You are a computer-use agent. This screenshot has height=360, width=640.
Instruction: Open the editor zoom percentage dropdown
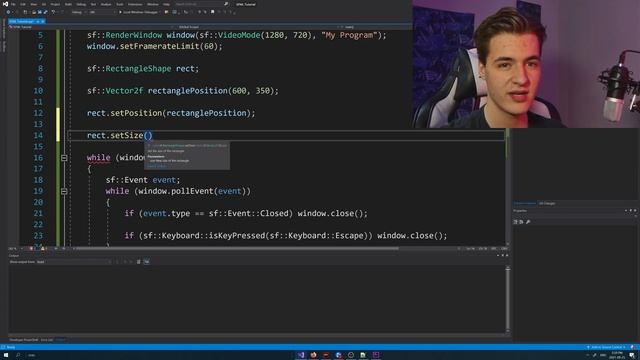(x=16, y=248)
